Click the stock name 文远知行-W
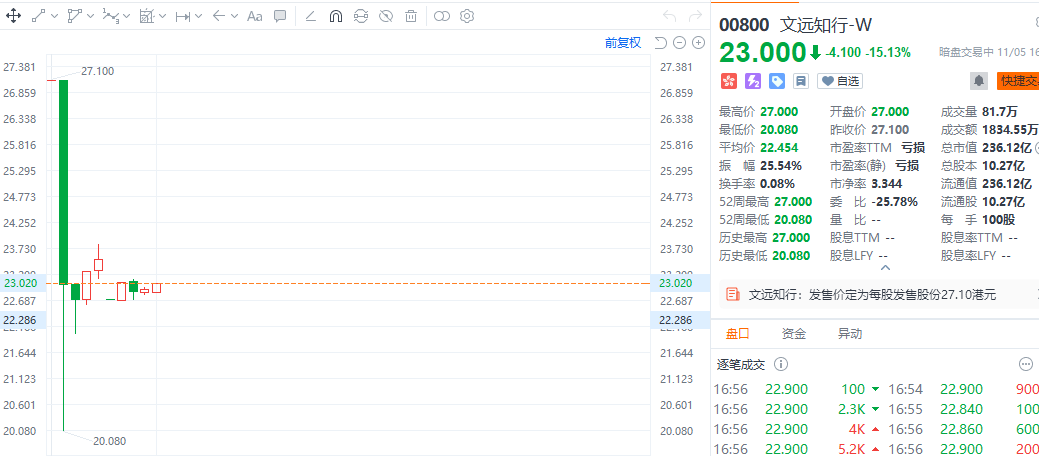 click(x=826, y=25)
